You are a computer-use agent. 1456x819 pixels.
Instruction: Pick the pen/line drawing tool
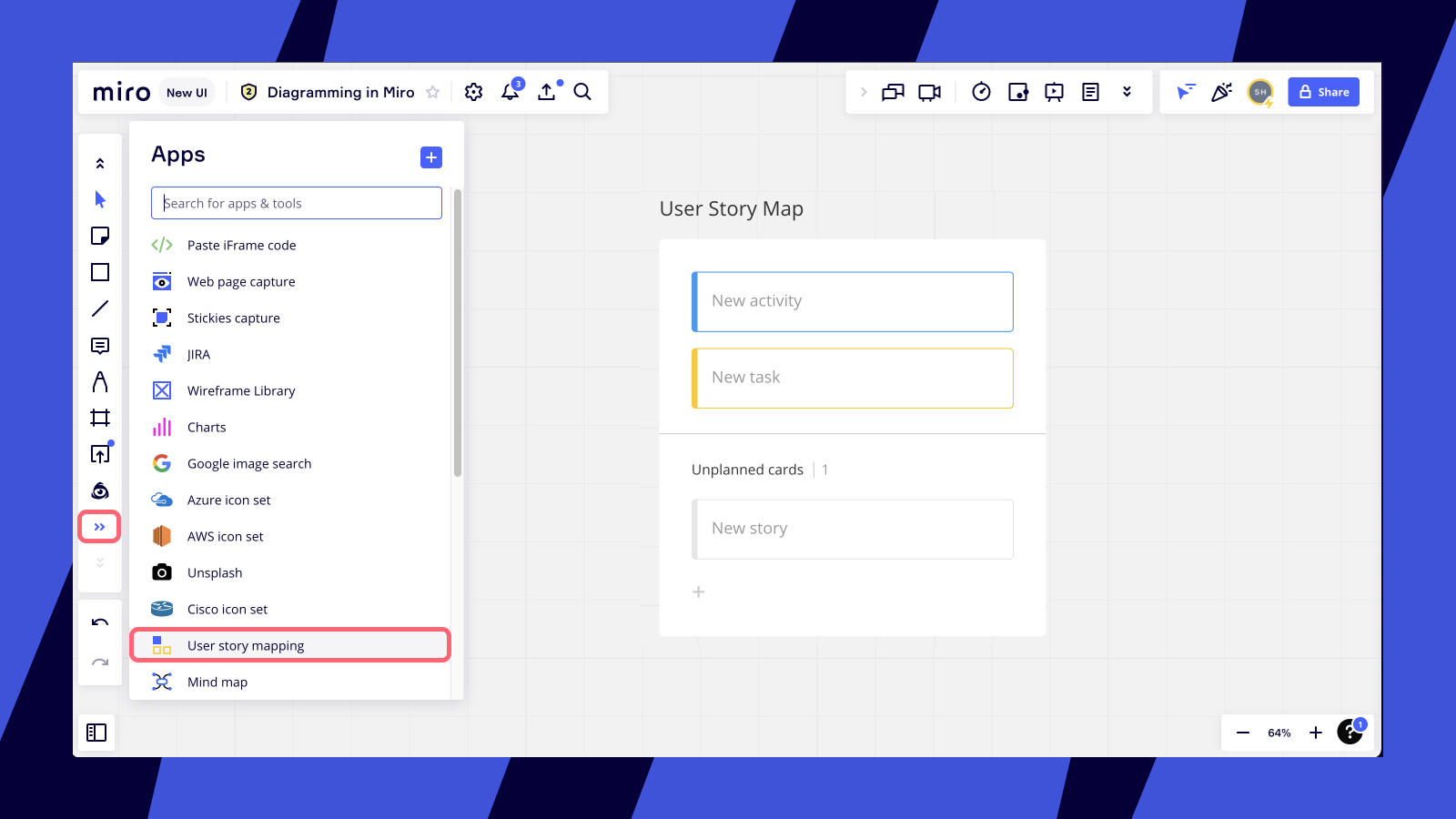coord(100,308)
